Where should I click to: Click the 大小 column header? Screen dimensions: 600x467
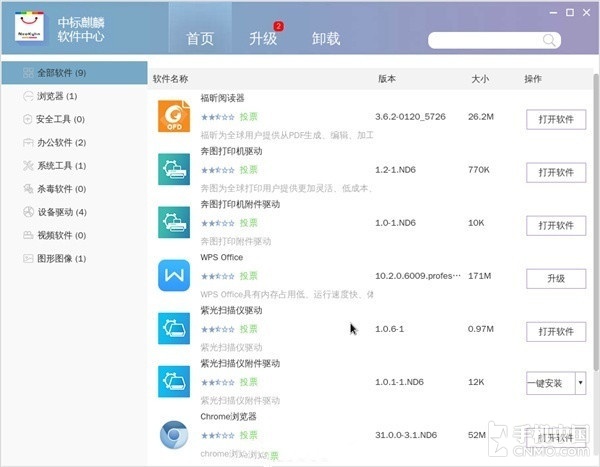[x=480, y=79]
